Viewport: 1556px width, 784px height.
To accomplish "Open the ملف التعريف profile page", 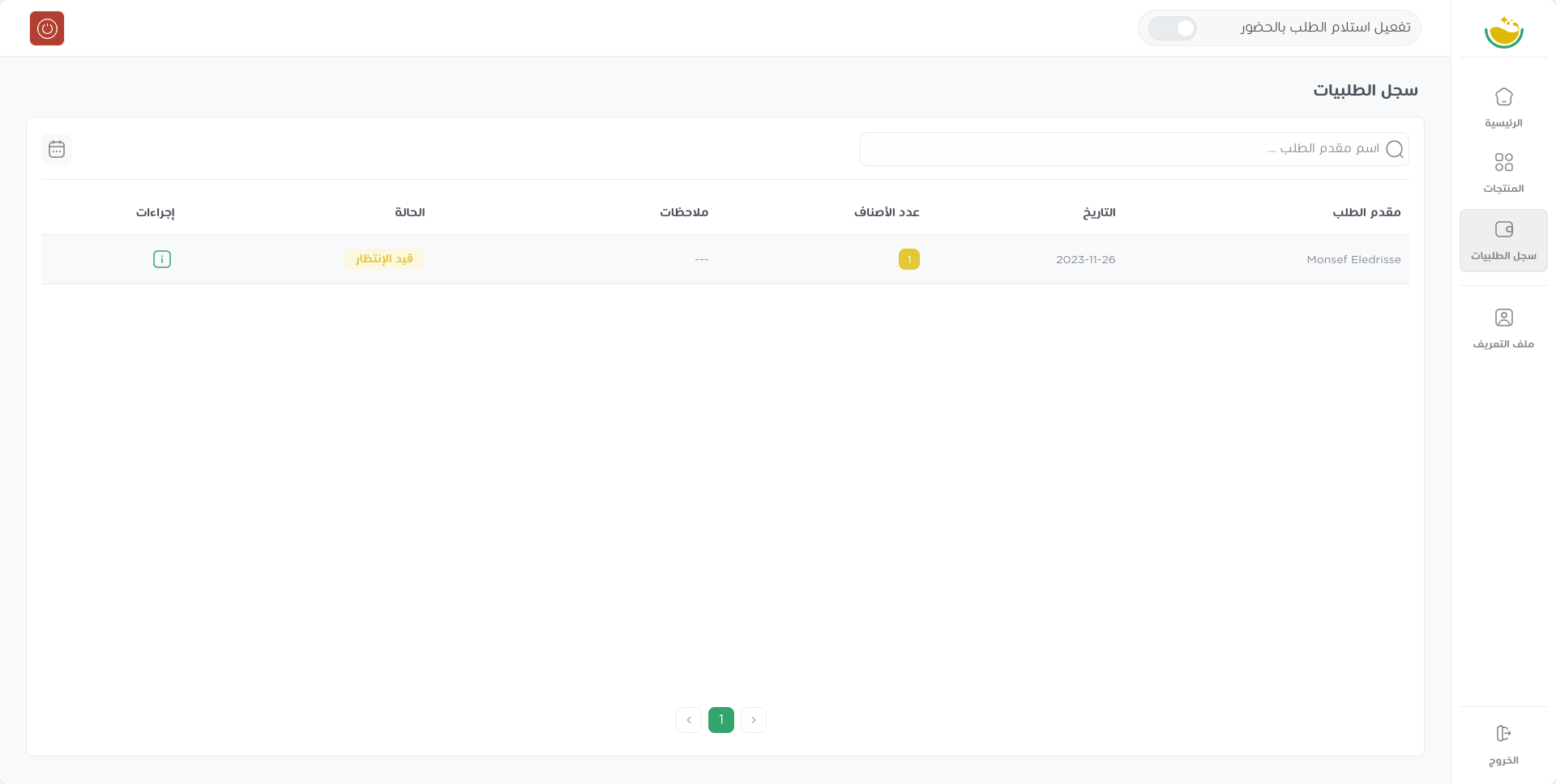I will [1503, 329].
